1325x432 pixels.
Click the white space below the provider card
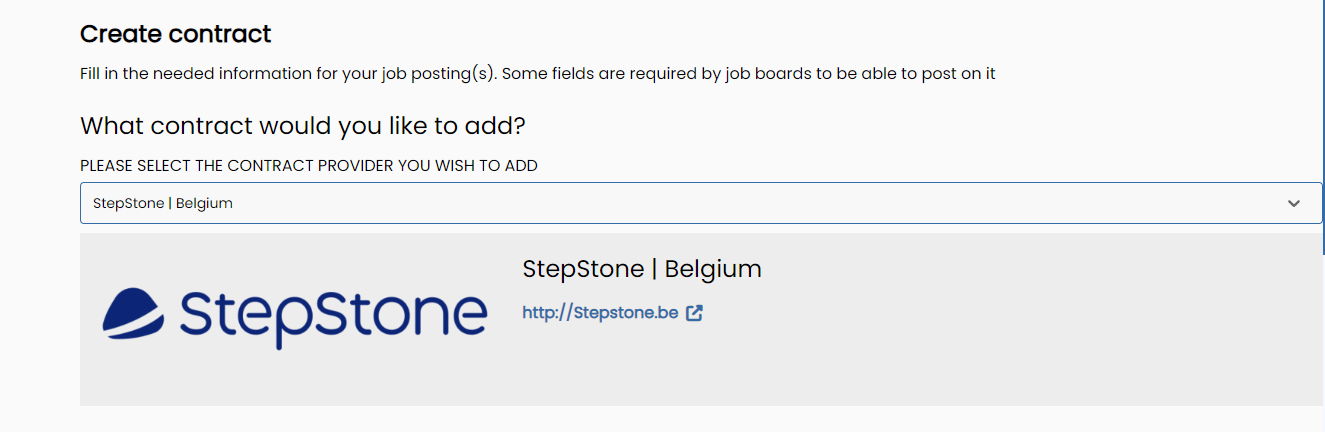click(x=700, y=420)
